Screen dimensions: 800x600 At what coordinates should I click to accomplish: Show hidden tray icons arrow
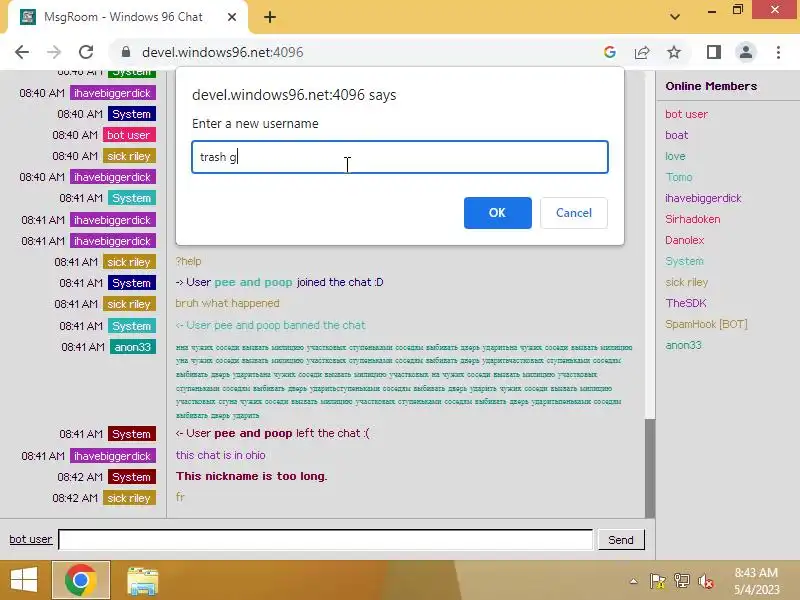(x=633, y=581)
